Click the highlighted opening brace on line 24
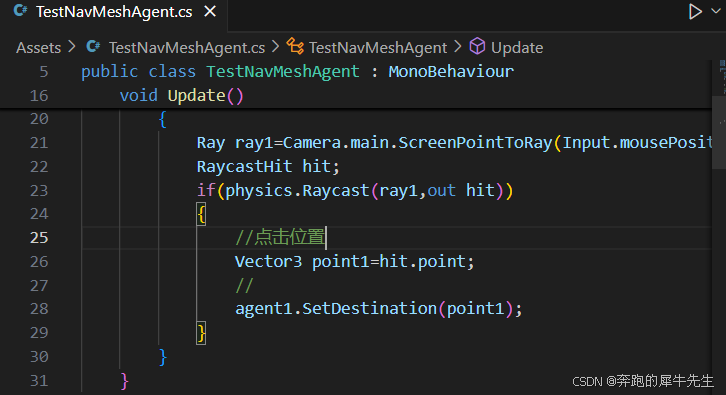 point(201,214)
